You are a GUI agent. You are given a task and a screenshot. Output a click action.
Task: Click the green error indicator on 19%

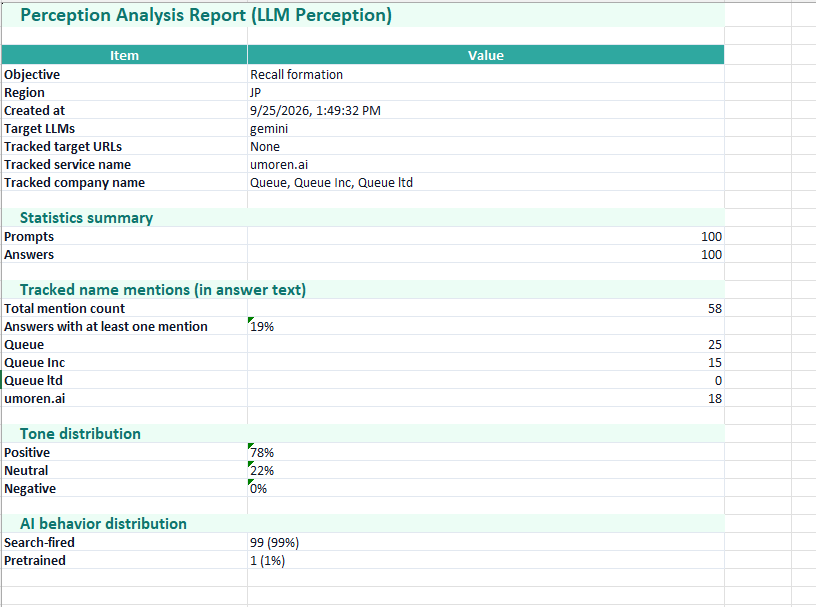(251, 320)
